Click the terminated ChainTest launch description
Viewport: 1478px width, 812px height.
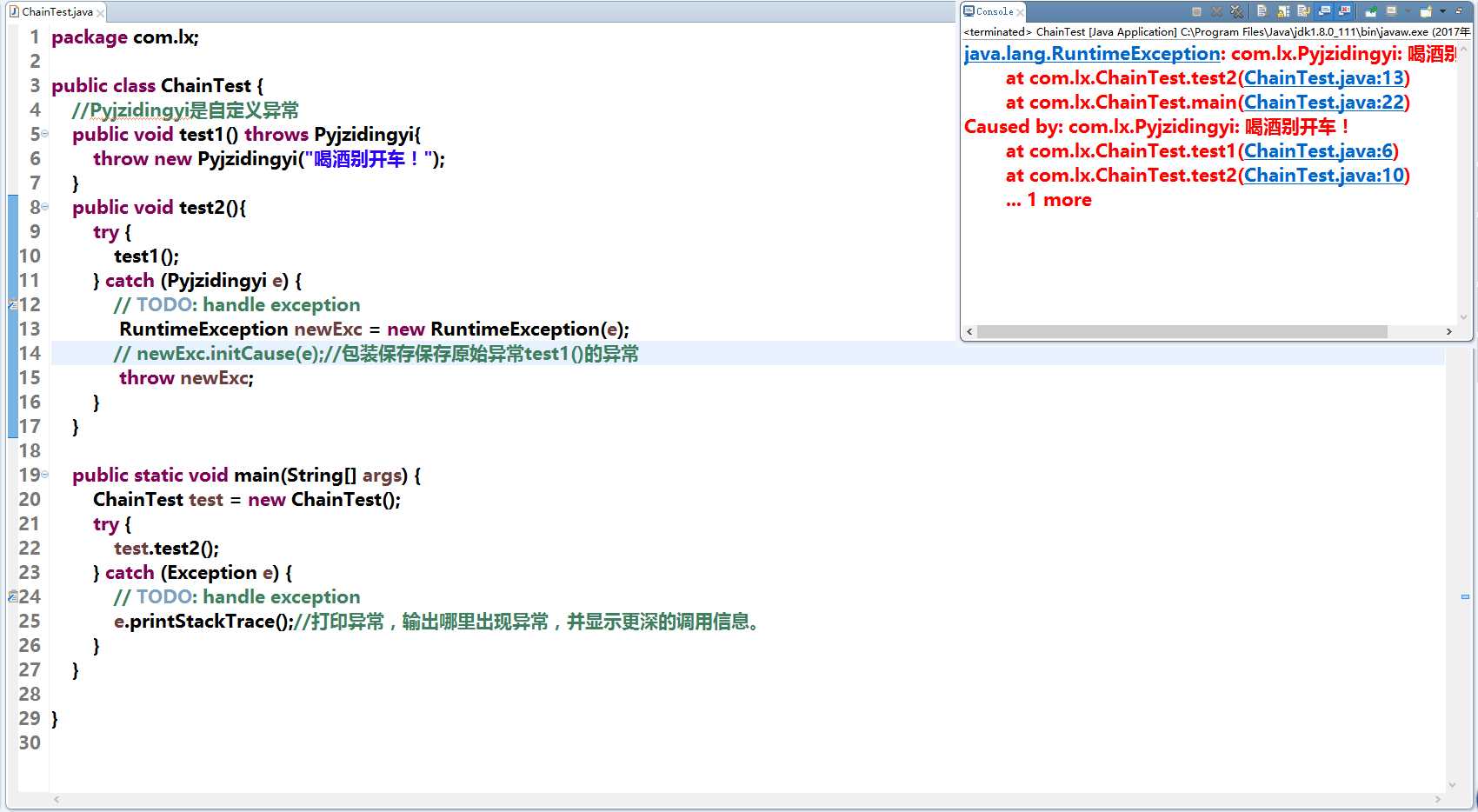(x=1216, y=32)
